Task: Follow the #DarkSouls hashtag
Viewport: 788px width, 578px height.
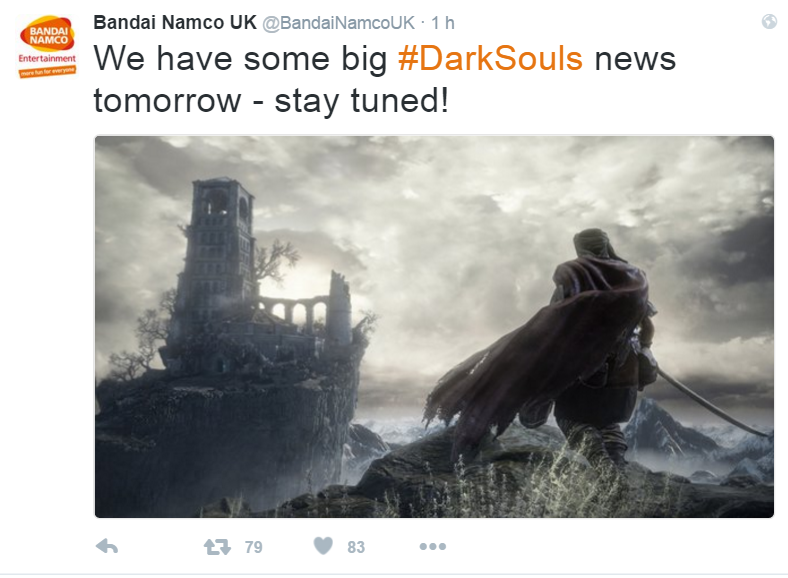Action: point(490,59)
